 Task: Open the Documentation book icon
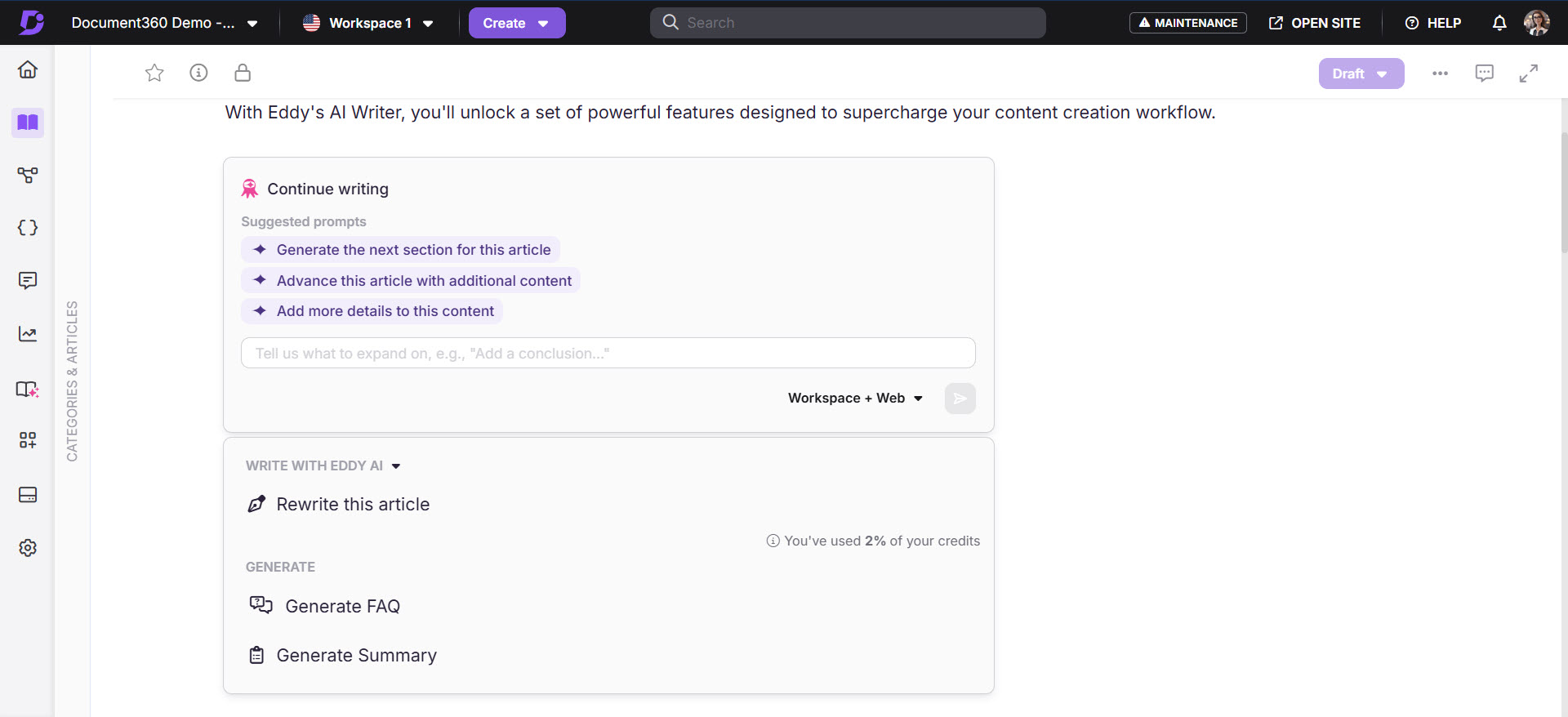coord(28,122)
